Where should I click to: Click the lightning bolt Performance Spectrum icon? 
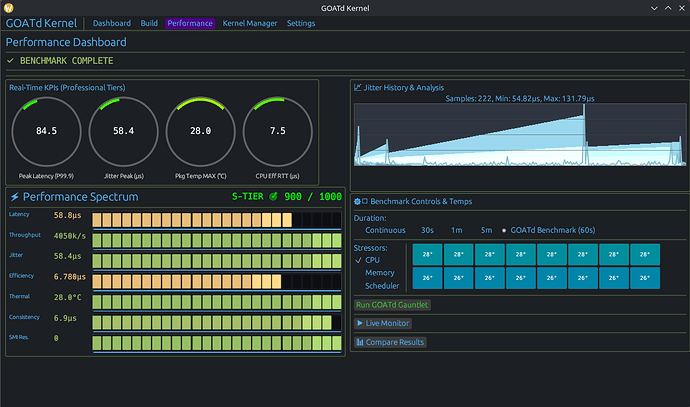pyautogui.click(x=13, y=197)
